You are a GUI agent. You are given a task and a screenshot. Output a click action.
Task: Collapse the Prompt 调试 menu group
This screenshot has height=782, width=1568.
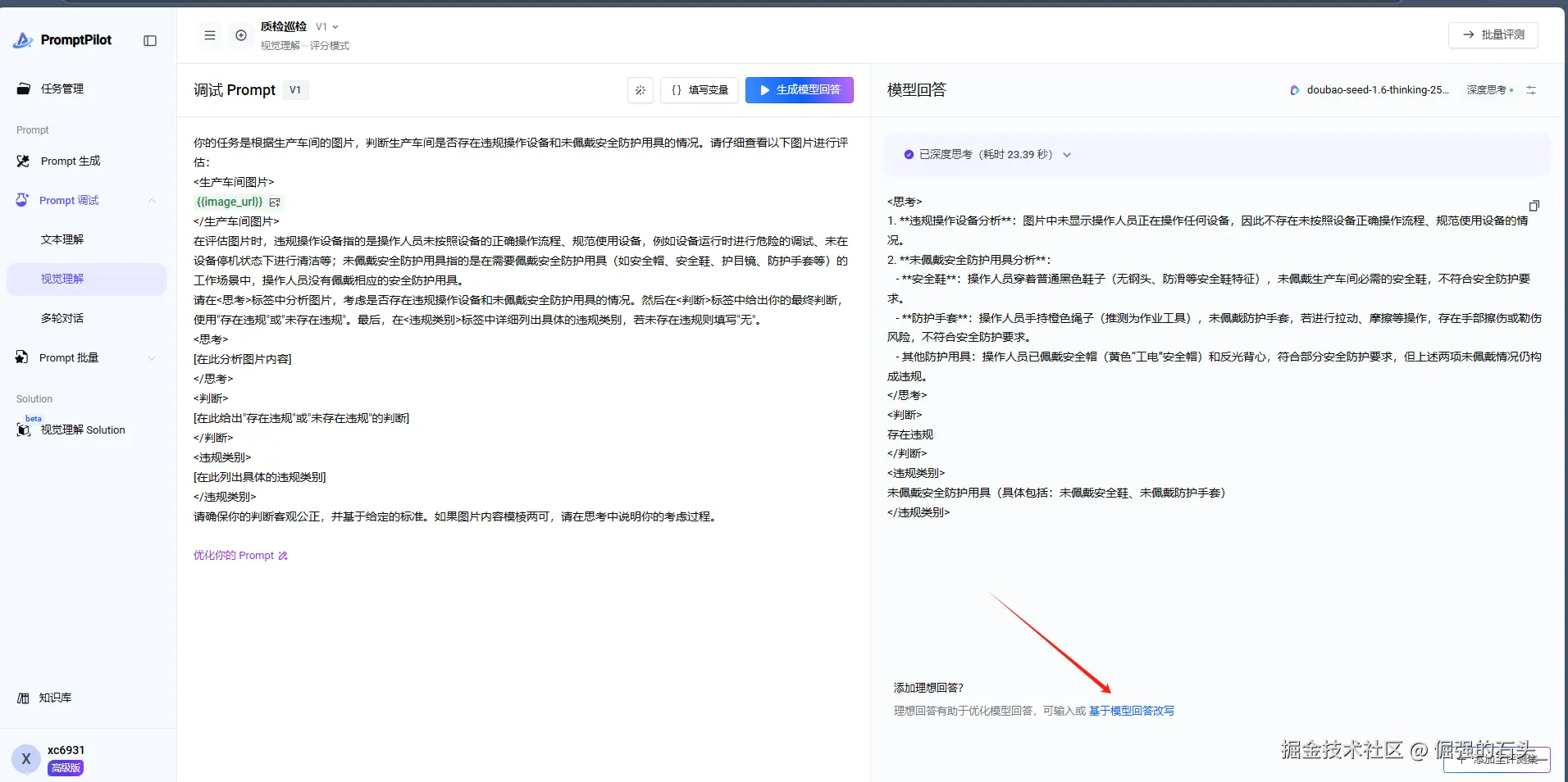click(152, 201)
